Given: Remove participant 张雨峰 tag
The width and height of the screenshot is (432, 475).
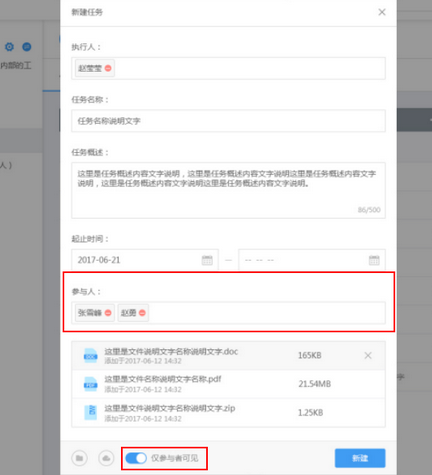Looking at the screenshot, I should [x=108, y=313].
